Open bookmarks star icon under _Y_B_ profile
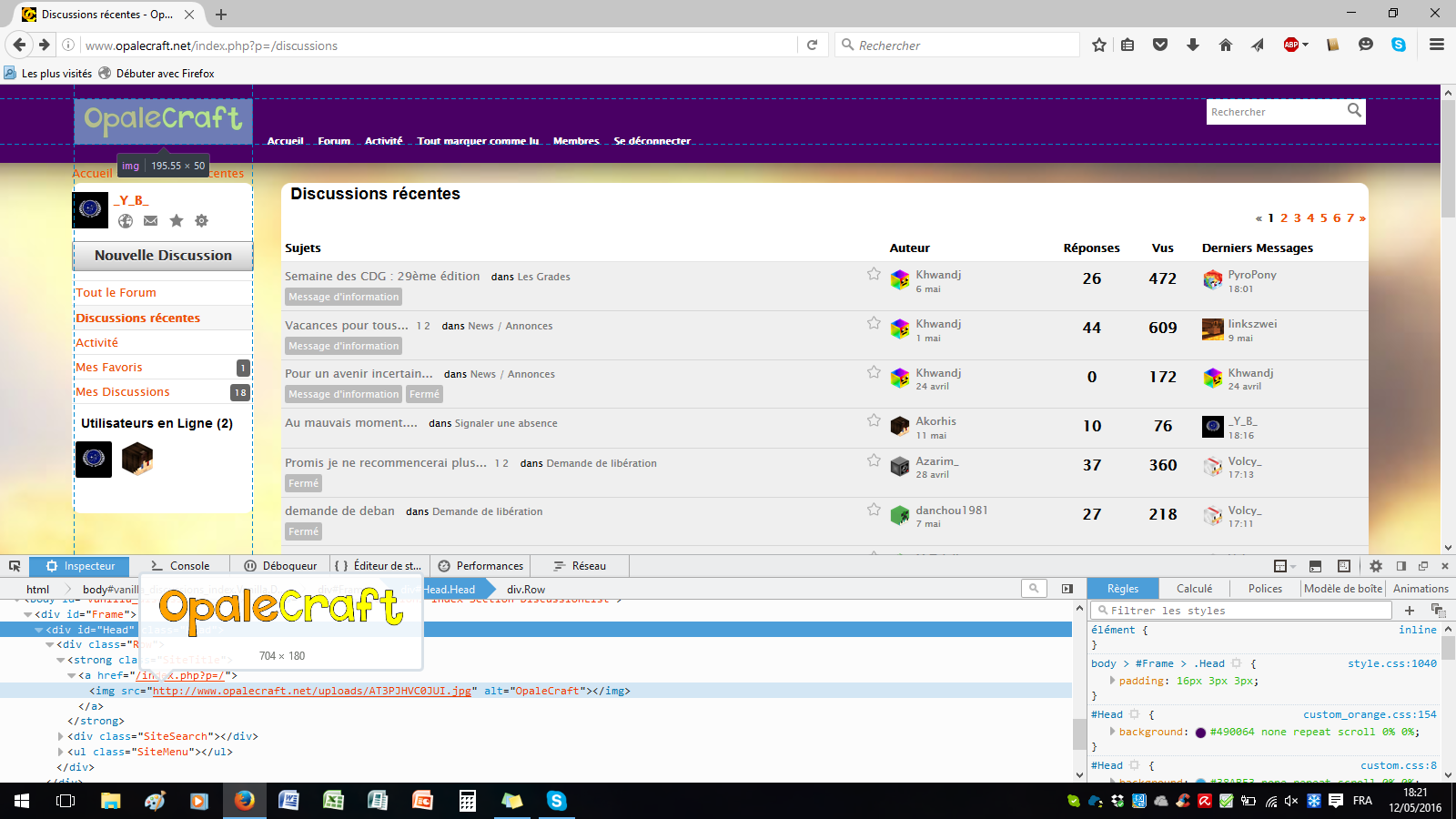 click(177, 220)
